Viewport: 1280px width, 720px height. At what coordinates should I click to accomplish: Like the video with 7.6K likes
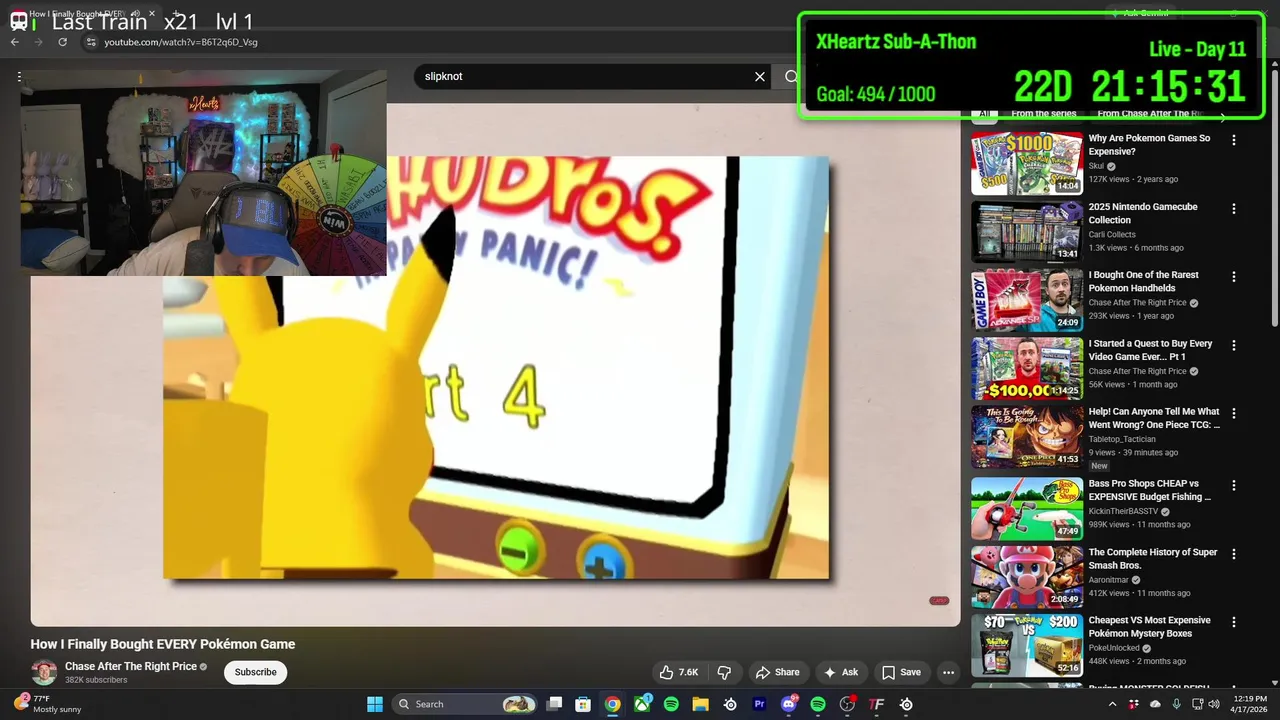(x=678, y=672)
